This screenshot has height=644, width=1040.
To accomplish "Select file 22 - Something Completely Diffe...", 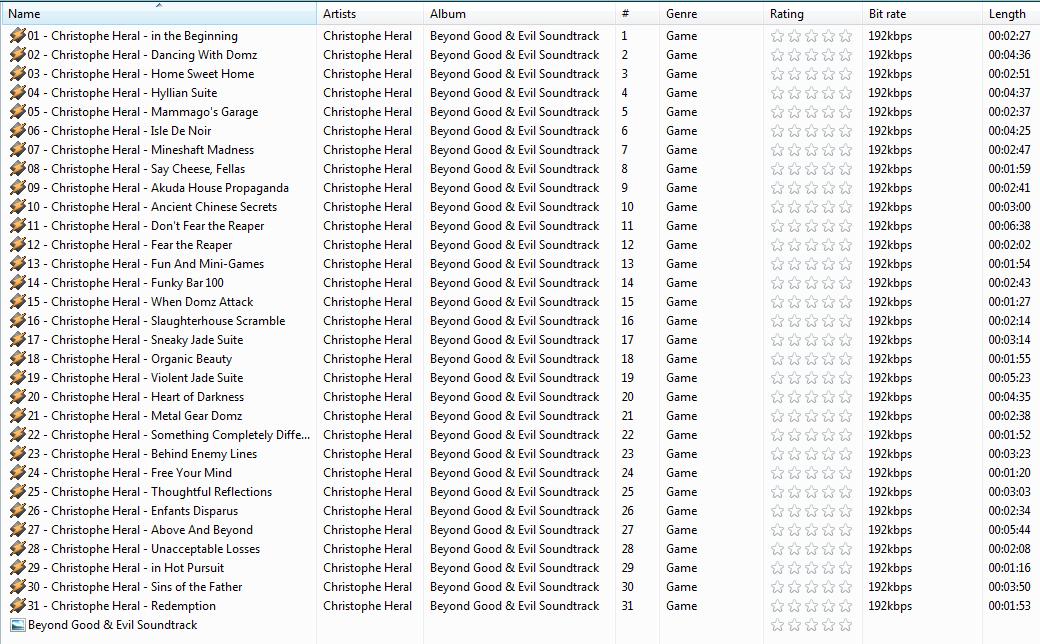I will pos(168,435).
